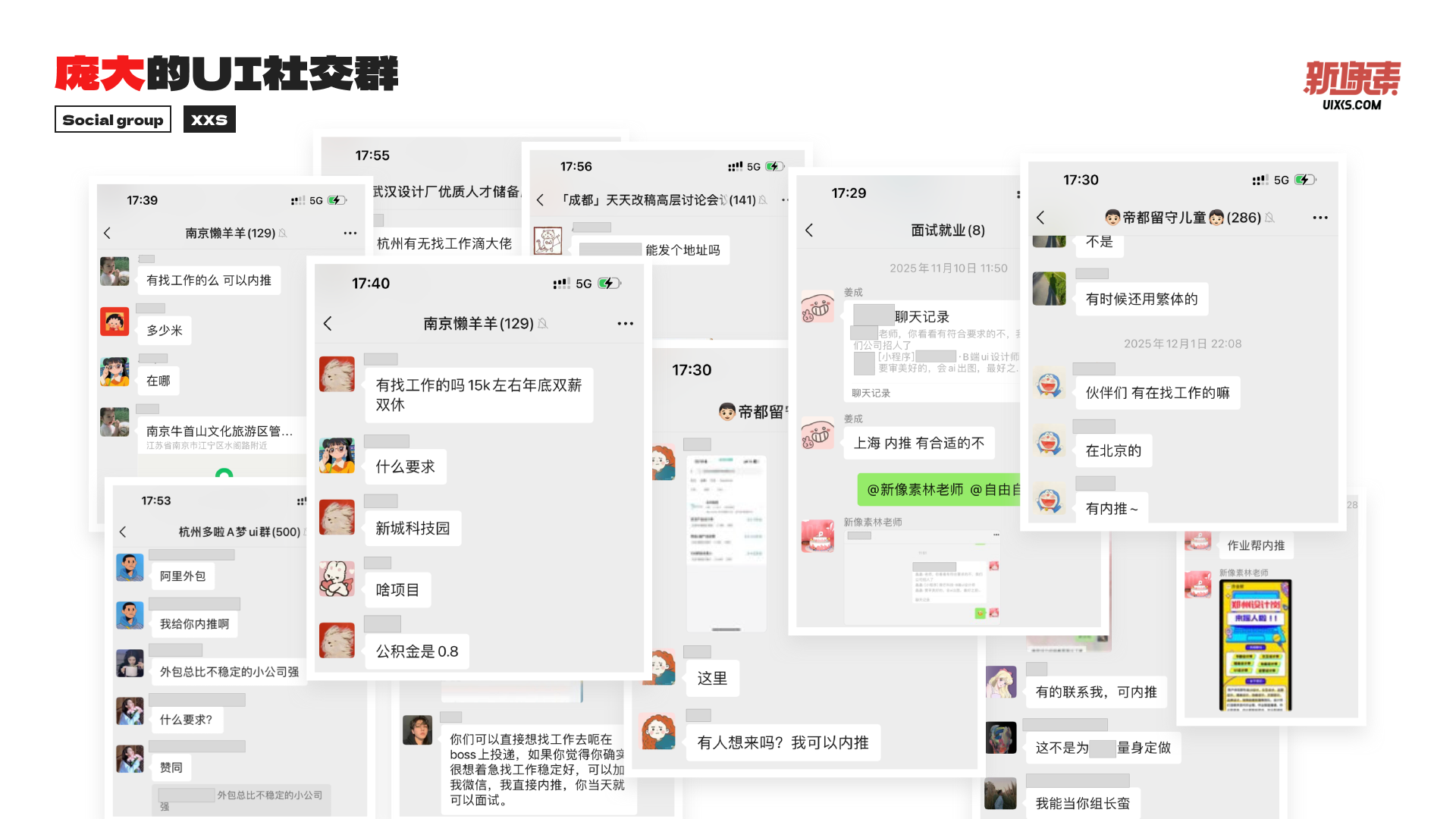Tap back arrow in 帝都留守儿童(286) chat

[x=1040, y=218]
